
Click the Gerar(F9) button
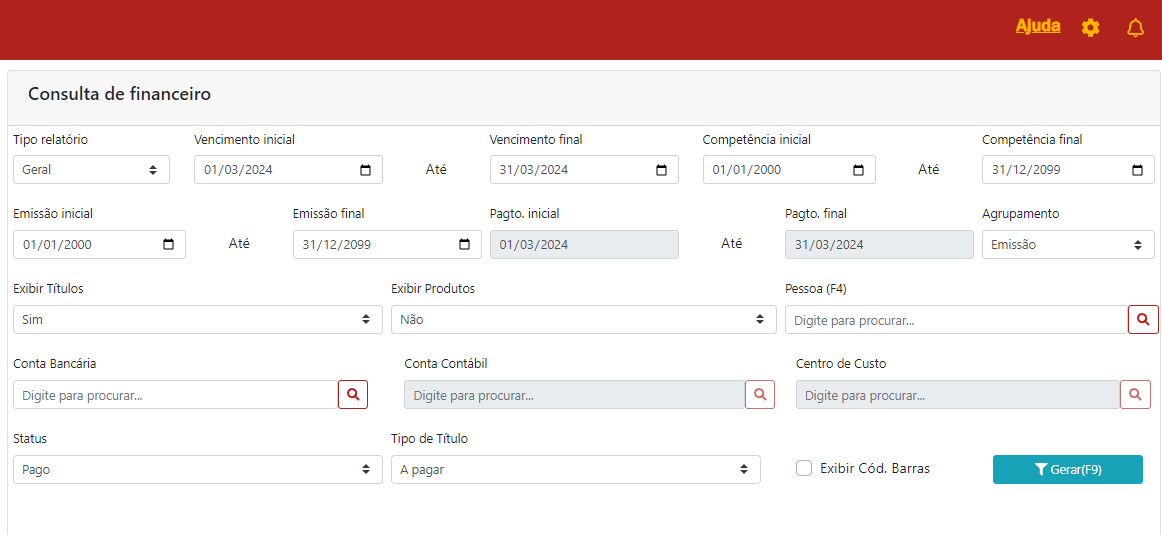(1067, 469)
